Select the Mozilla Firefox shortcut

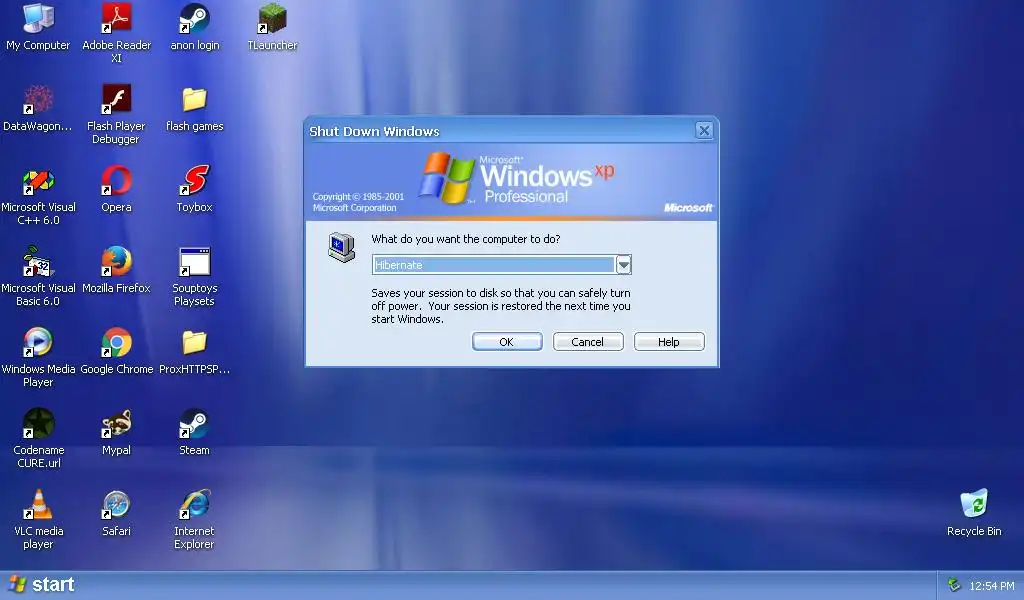click(x=116, y=262)
